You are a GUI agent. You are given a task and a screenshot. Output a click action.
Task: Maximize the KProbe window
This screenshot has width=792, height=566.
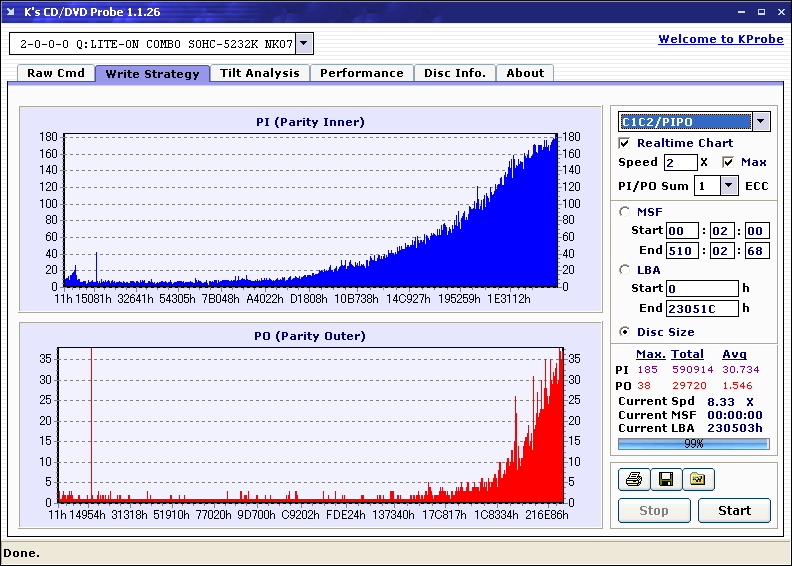point(761,12)
